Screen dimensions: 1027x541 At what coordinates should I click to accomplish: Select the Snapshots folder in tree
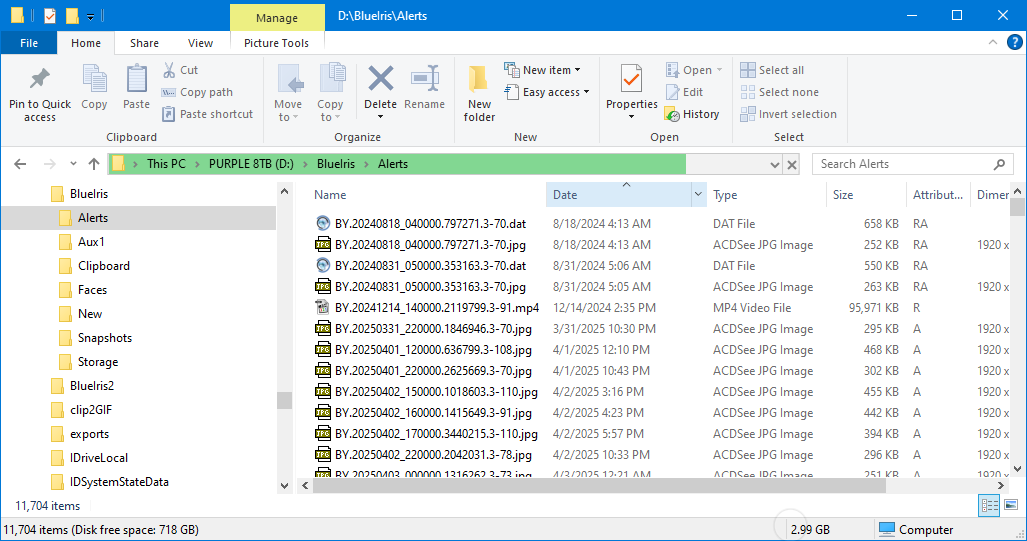tap(105, 338)
